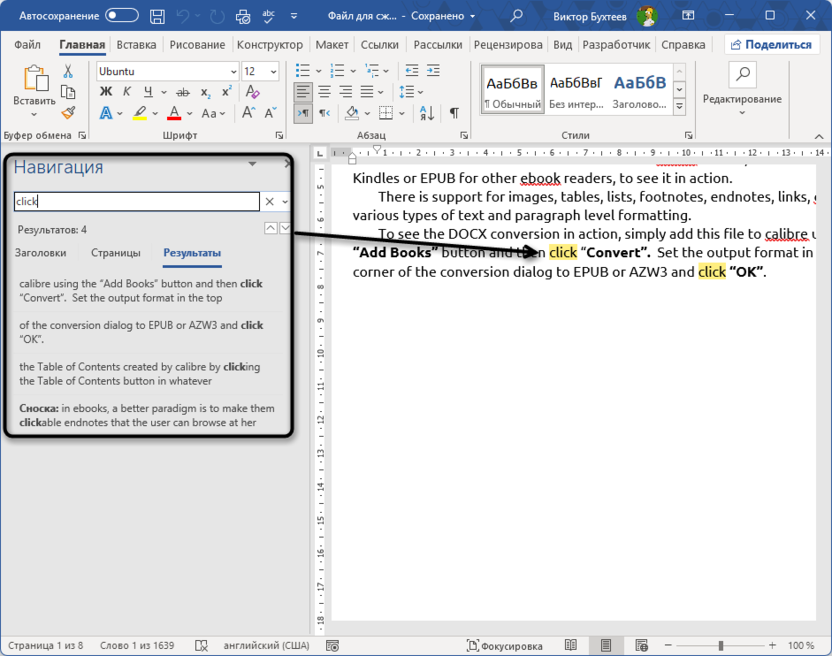Toggle the AutoSave switch
The width and height of the screenshot is (832, 656).
(122, 16)
